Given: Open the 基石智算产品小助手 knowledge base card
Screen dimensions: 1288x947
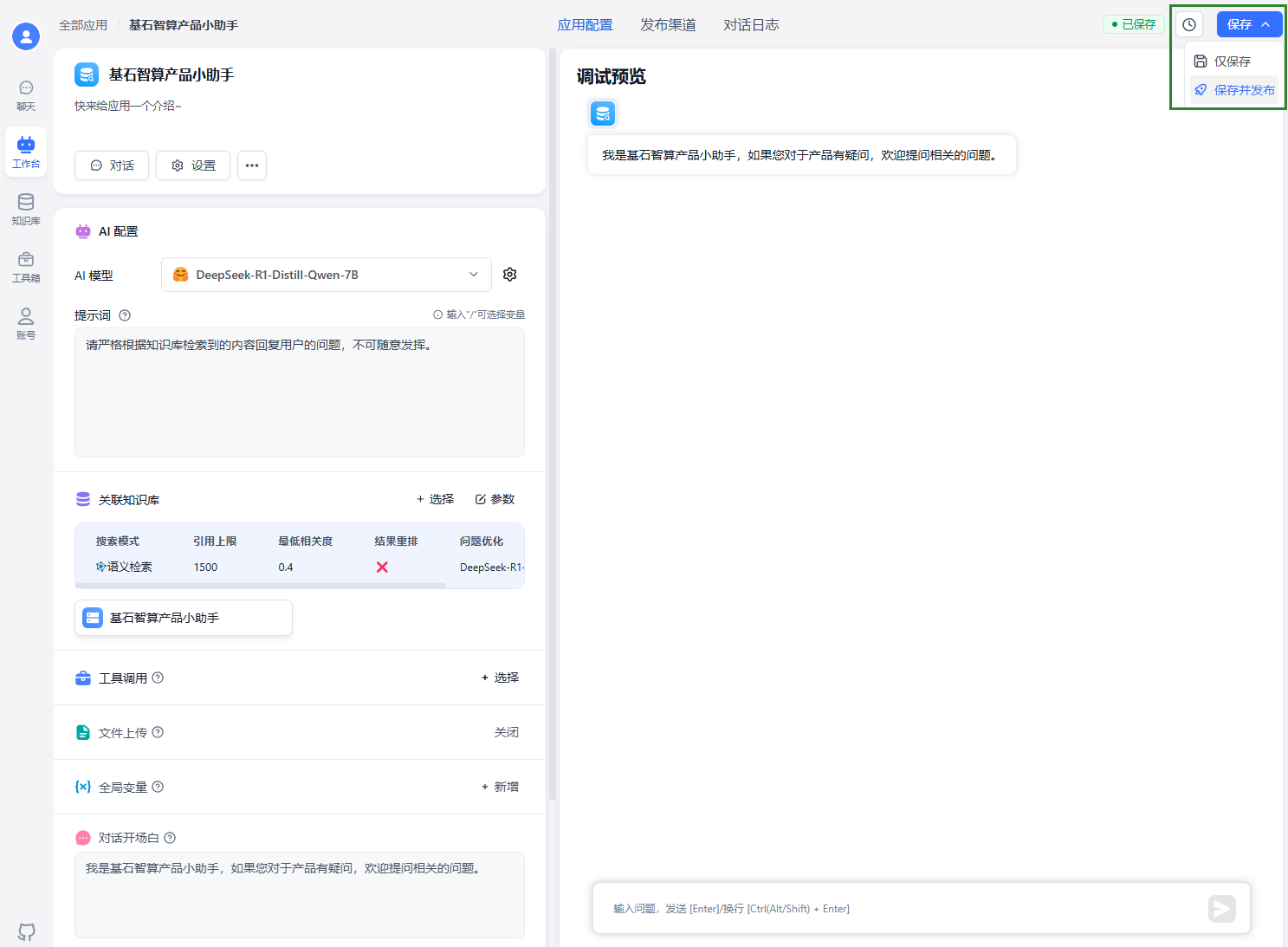Looking at the screenshot, I should (x=184, y=618).
